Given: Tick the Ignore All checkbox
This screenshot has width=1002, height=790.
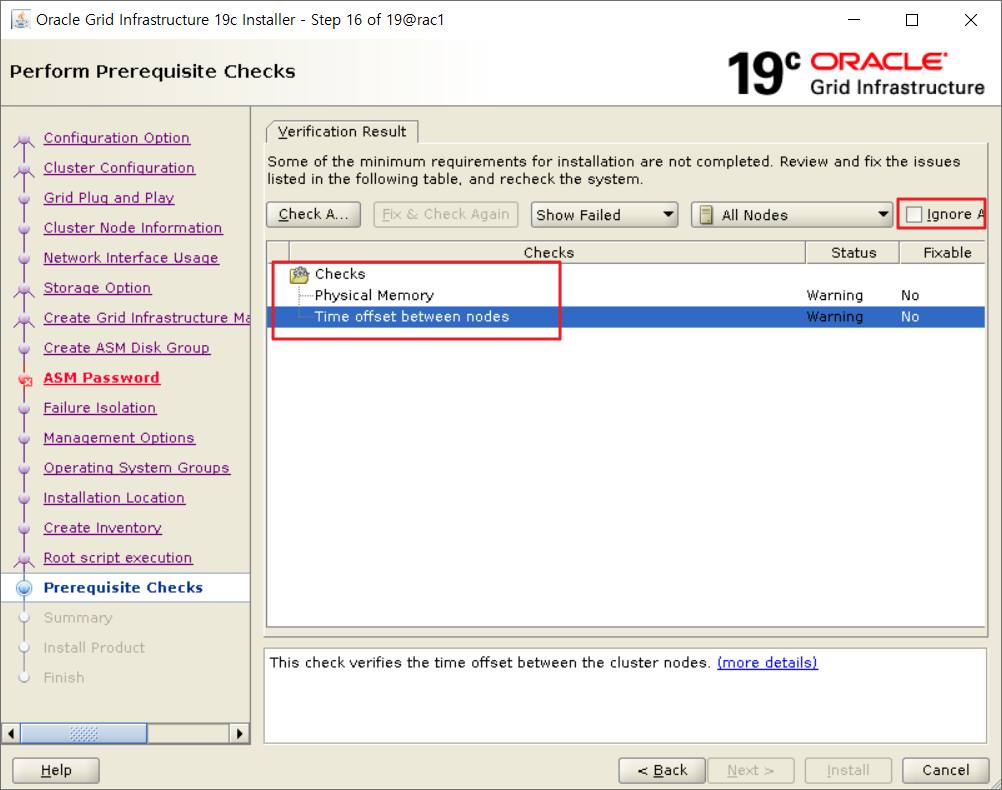Looking at the screenshot, I should click(914, 215).
